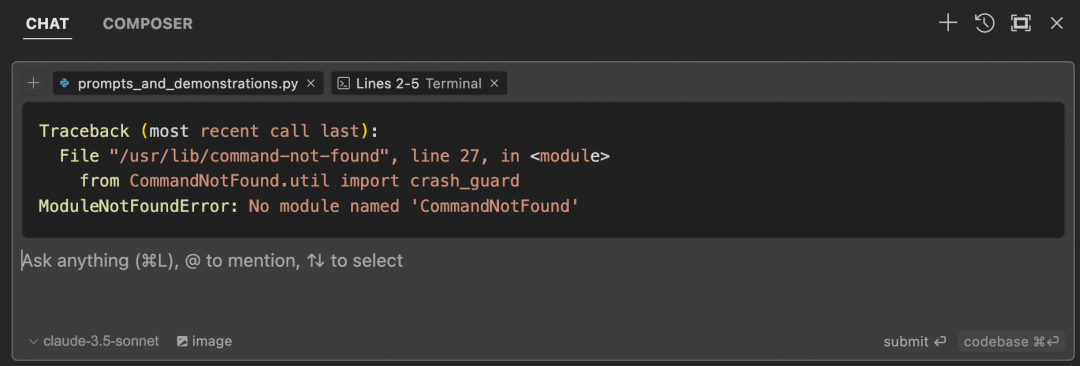1080x366 pixels.
Task: Start a new chat with the plus icon
Action: point(948,23)
